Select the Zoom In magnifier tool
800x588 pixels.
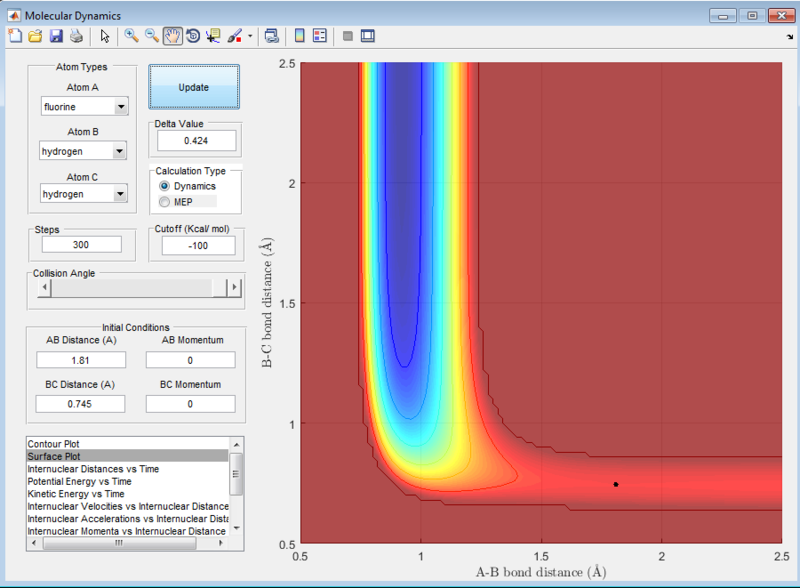[130, 36]
